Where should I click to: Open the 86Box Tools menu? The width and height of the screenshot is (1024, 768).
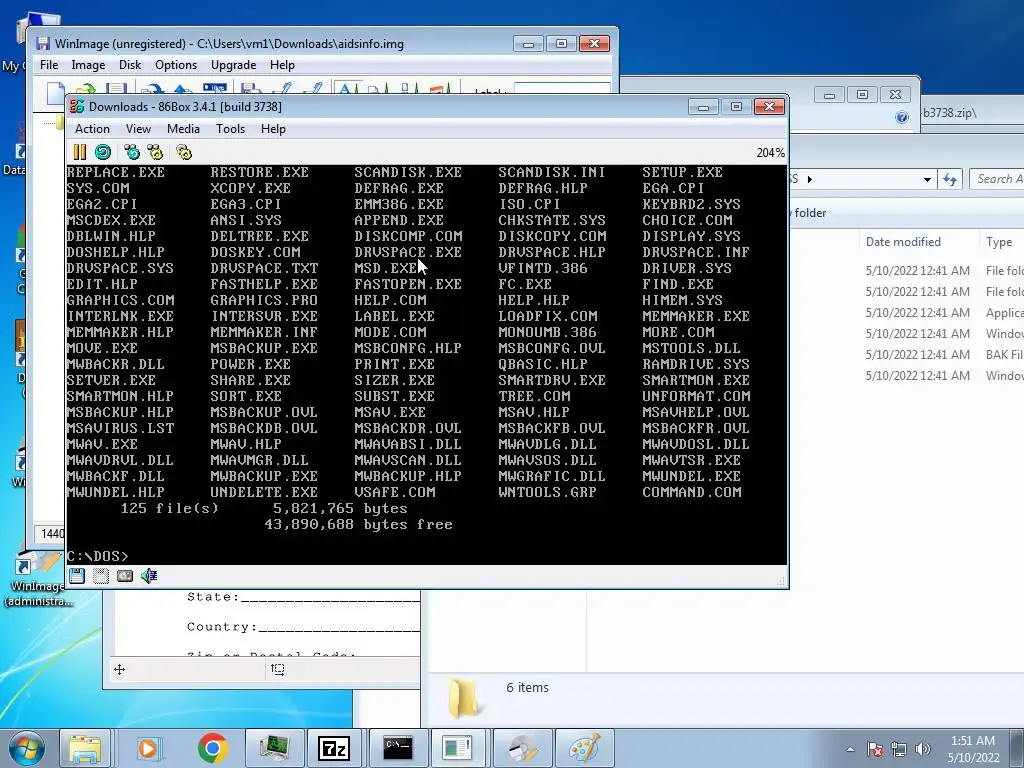(231, 129)
